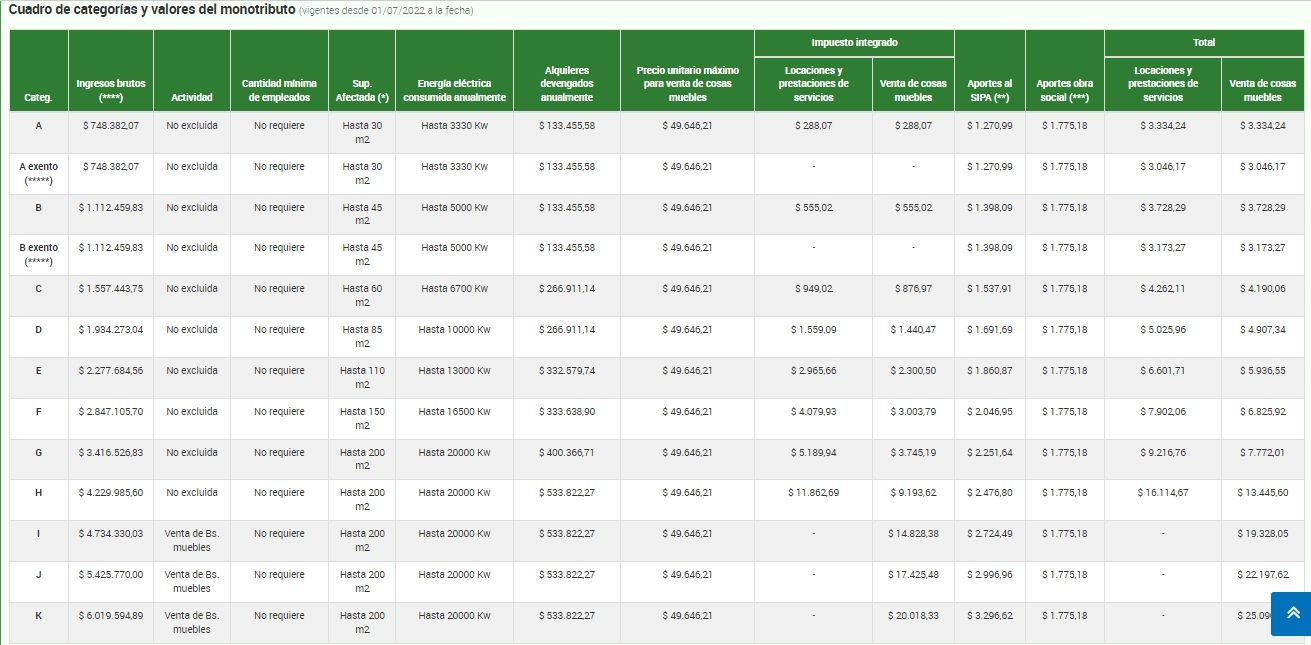Select the $ 16.114,67 total cell
This screenshot has height=645, width=1311.
coord(1162,493)
